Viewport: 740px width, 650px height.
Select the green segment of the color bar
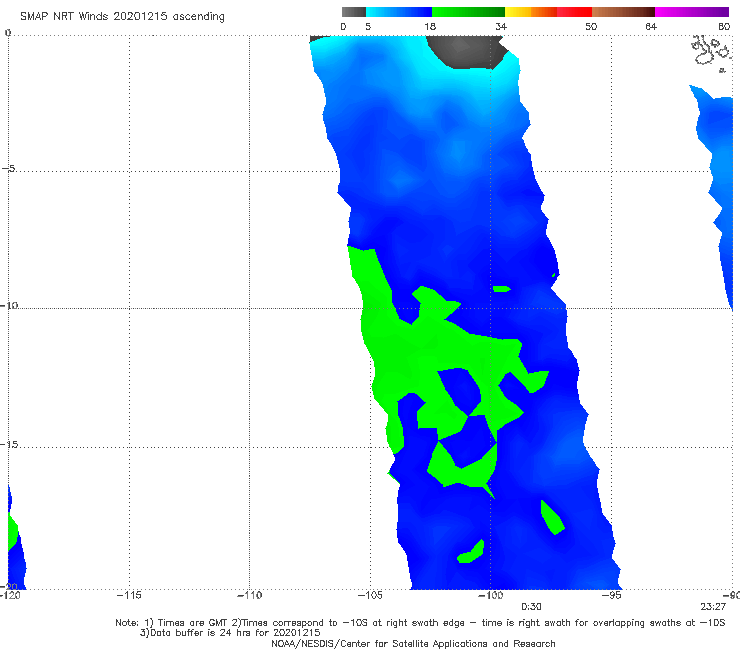(x=468, y=12)
